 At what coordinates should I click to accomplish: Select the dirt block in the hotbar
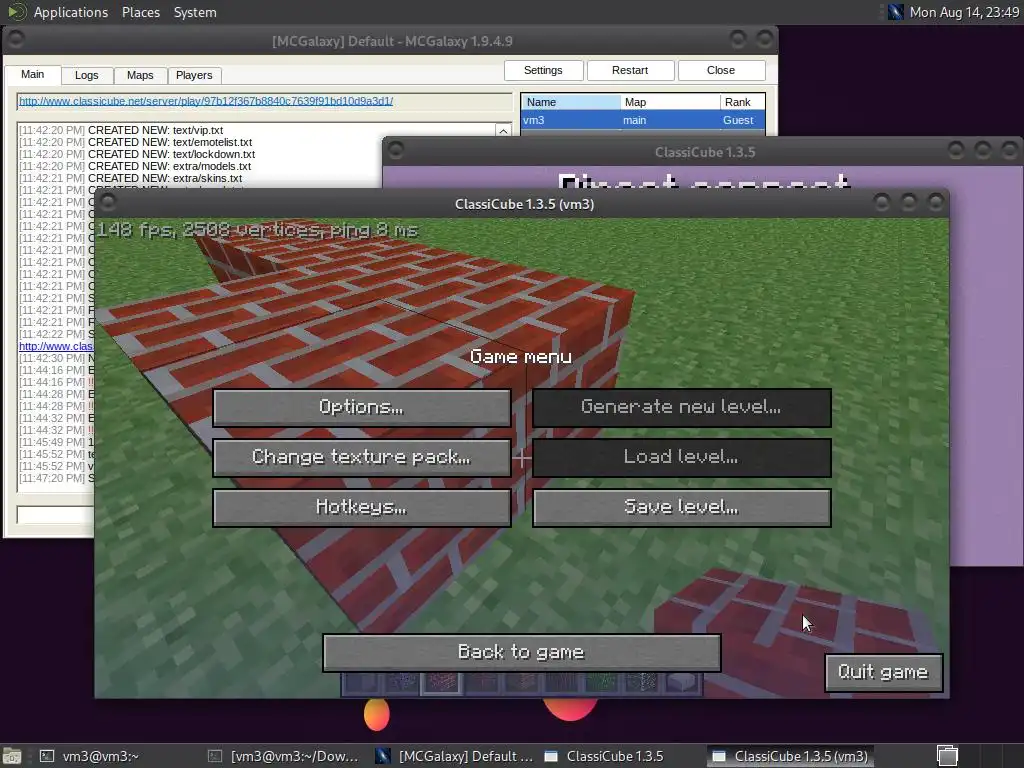click(481, 683)
